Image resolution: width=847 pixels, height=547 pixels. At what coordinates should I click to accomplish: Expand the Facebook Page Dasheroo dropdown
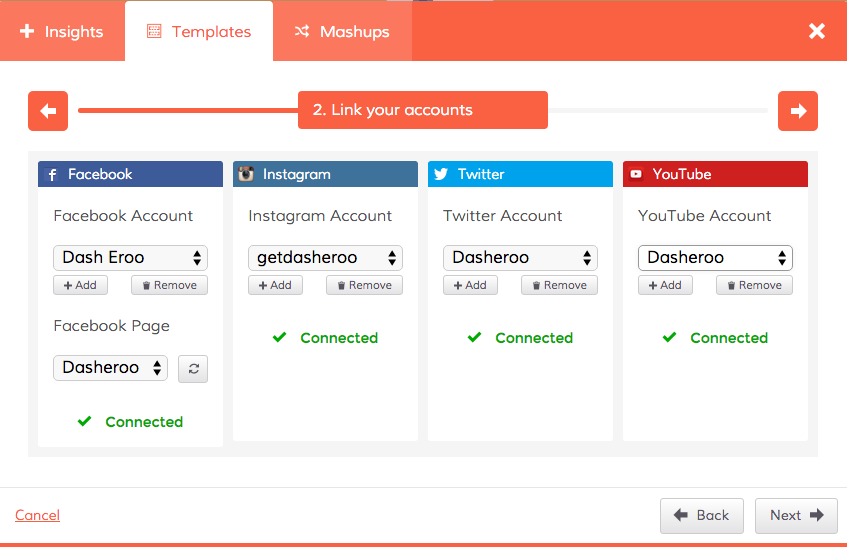tap(110, 368)
